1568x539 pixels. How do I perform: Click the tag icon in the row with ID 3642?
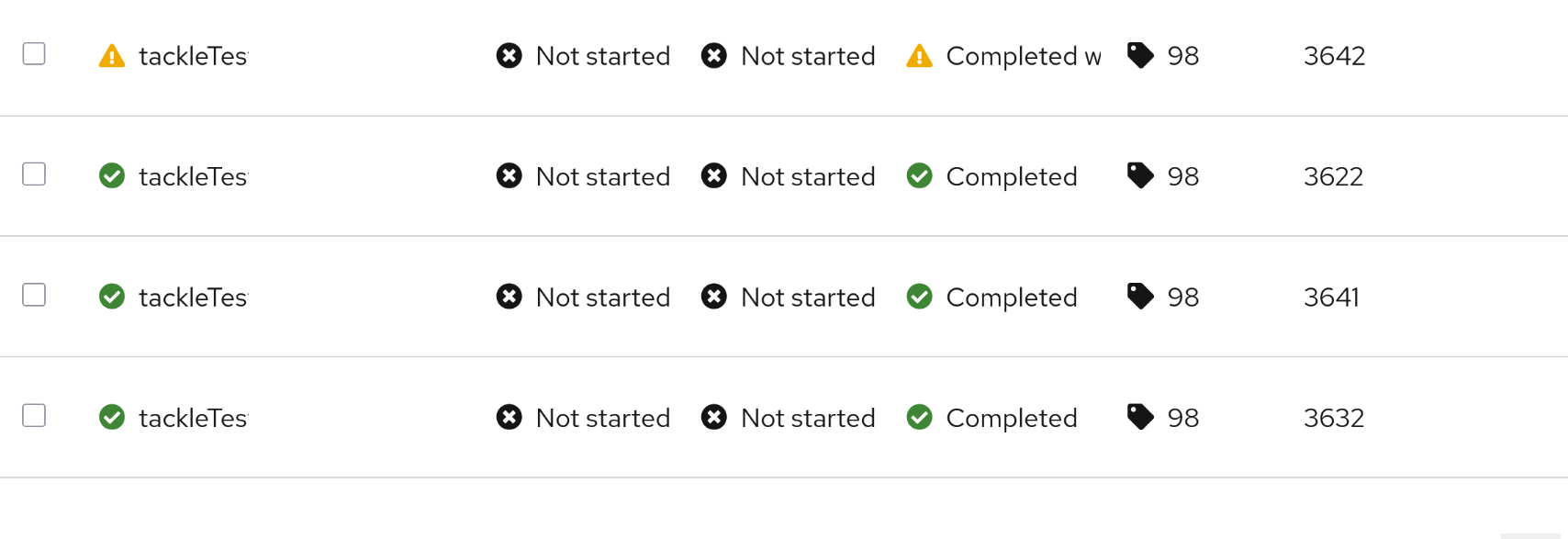tap(1140, 55)
